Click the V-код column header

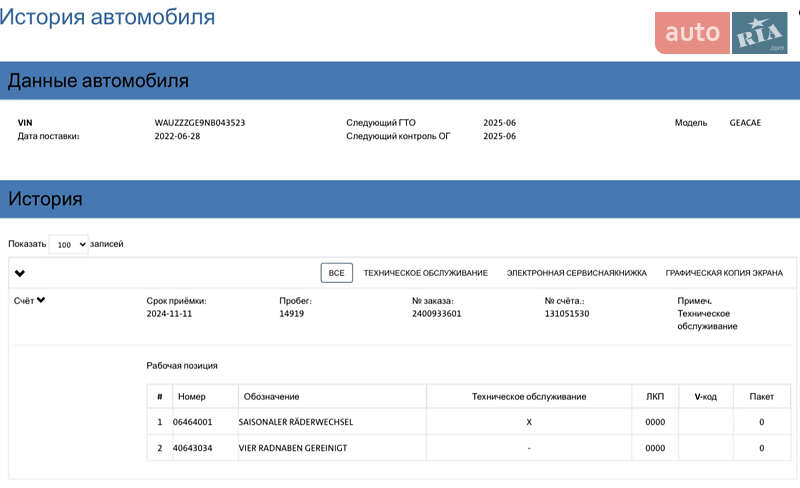706,397
